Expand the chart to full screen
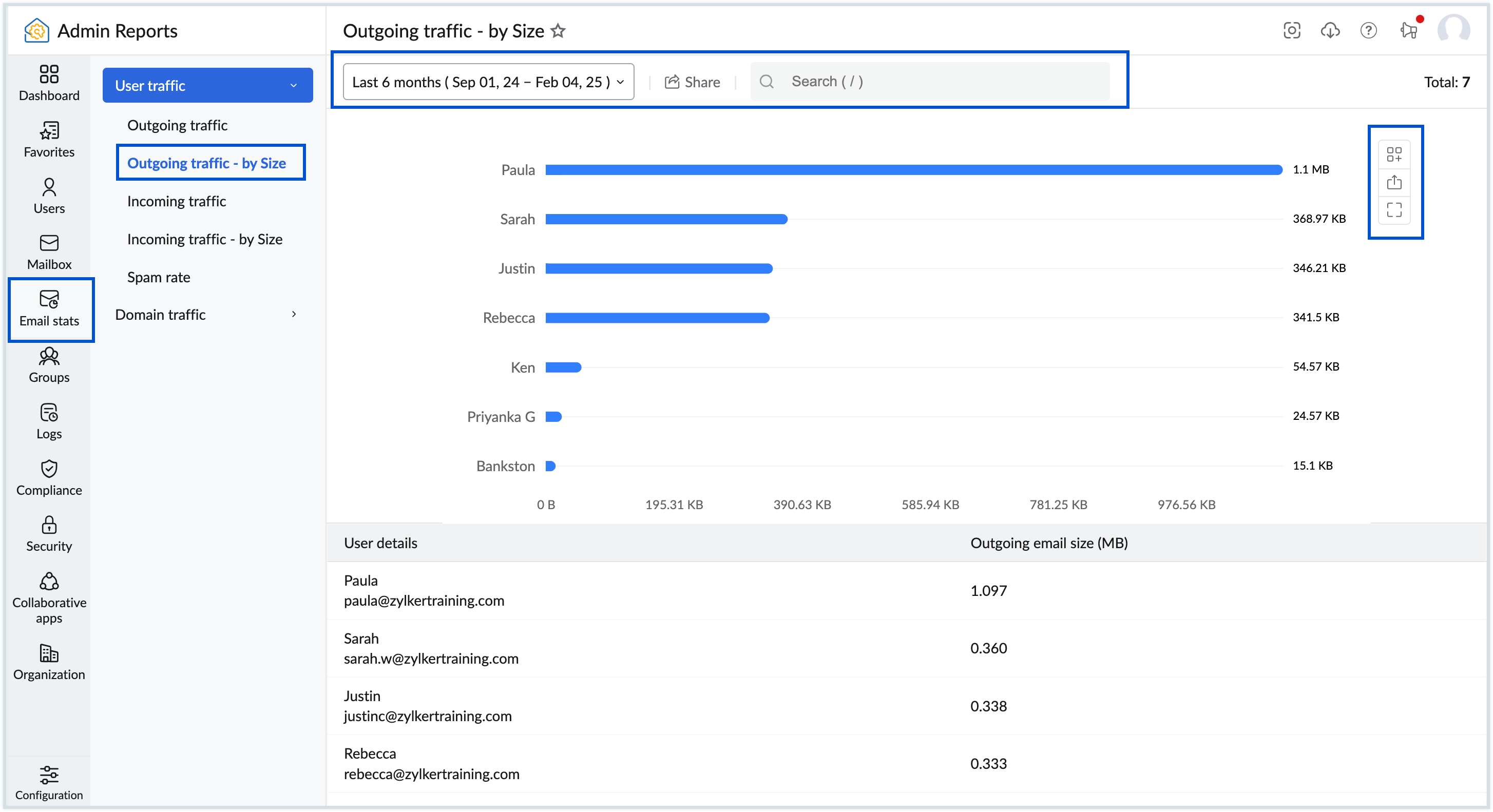 click(x=1395, y=210)
